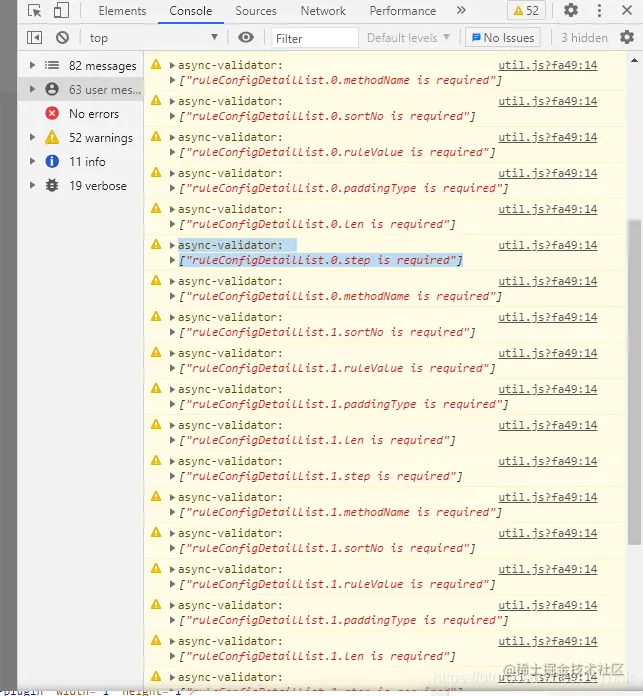Select text "ruleConfigDetailList.1.step is required"
The image size is (643, 696).
coord(320,476)
